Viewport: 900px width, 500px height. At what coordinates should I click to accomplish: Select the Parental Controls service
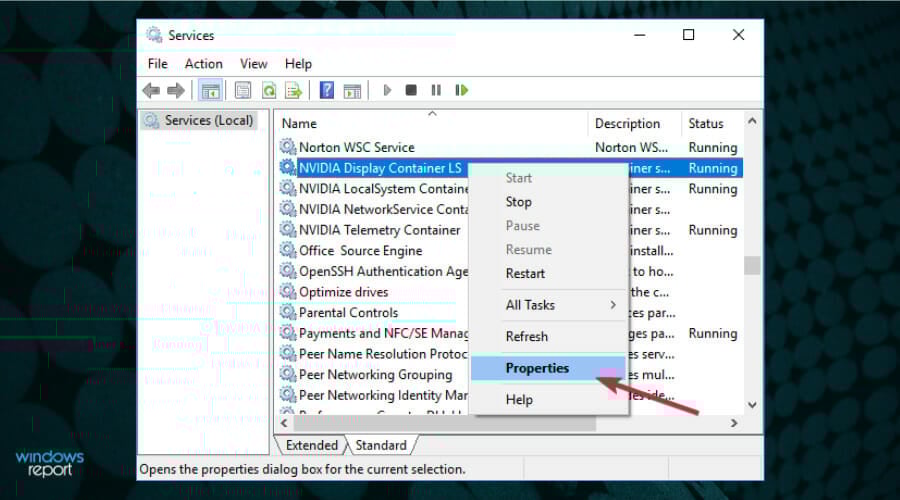pyautogui.click(x=348, y=312)
